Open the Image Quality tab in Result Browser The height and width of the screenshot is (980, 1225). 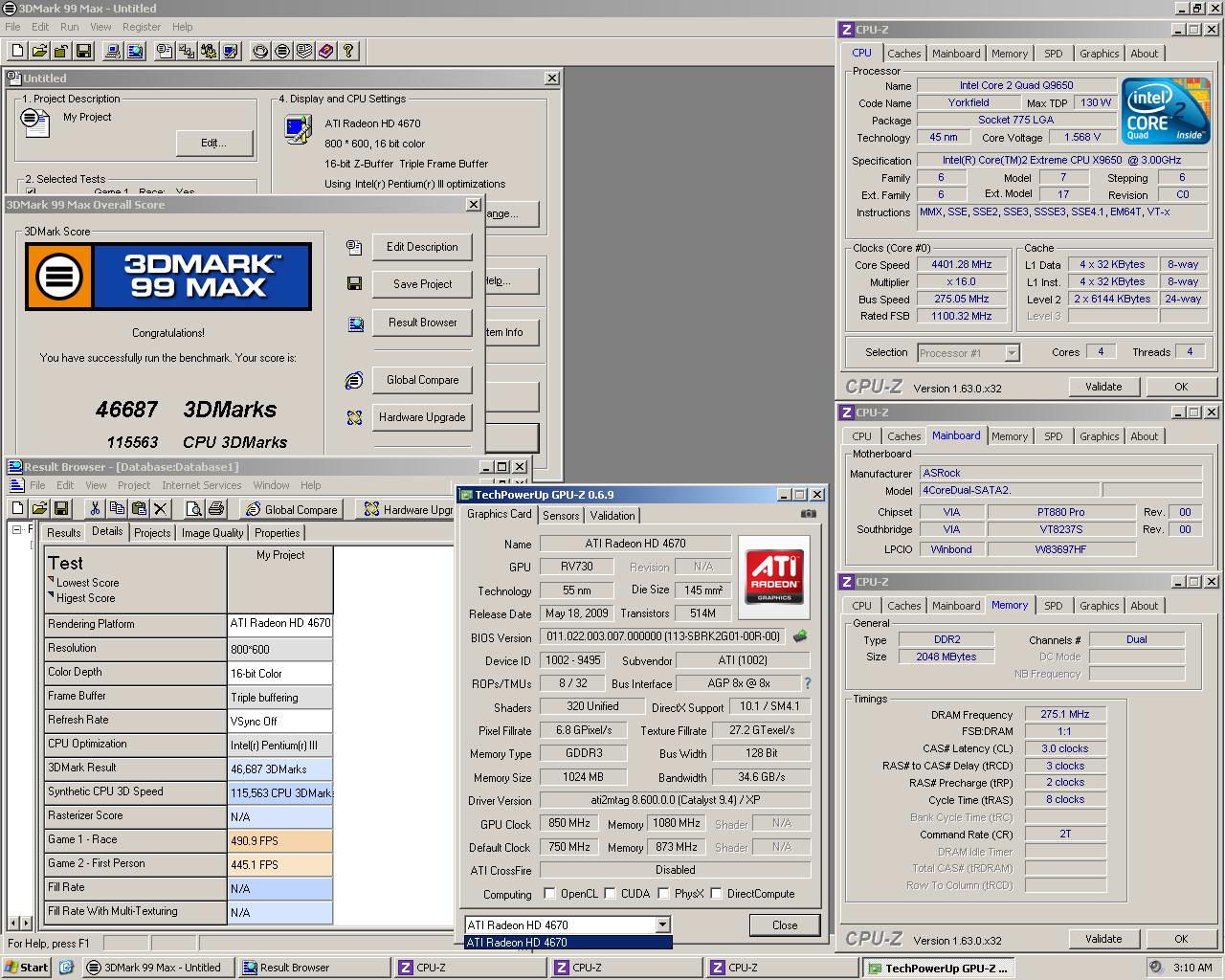(212, 533)
